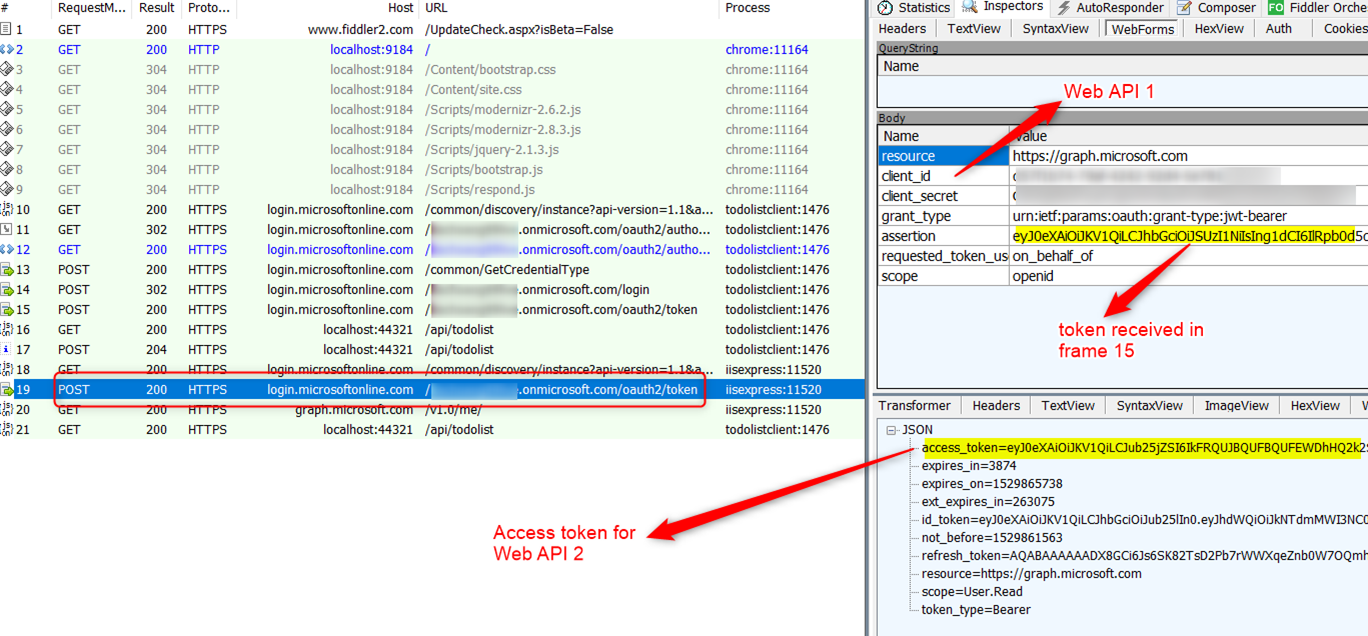Show the response inspector's TextView tab
This screenshot has height=636, width=1368.
(x=1068, y=406)
